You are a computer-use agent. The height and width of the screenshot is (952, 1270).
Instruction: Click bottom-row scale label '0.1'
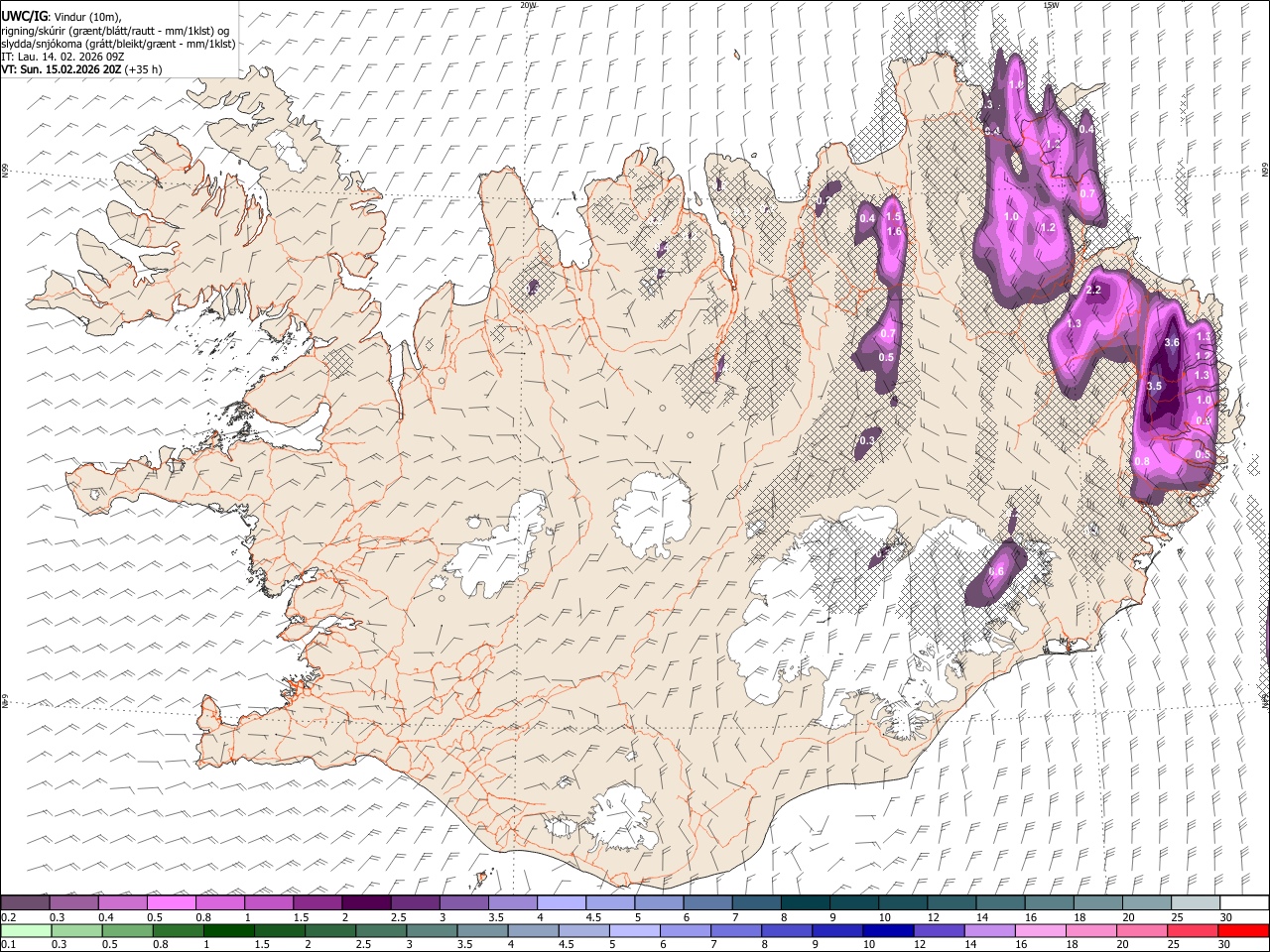pos(7,944)
